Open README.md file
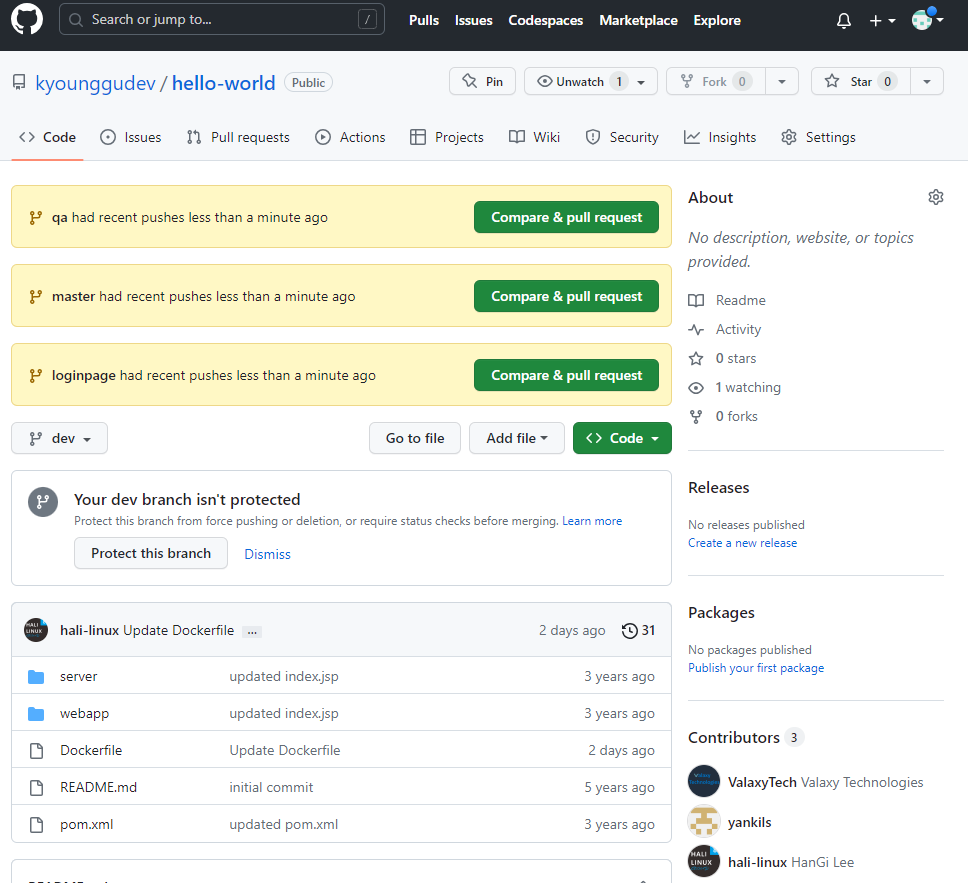Screen dimensions: 968x883 [98, 788]
